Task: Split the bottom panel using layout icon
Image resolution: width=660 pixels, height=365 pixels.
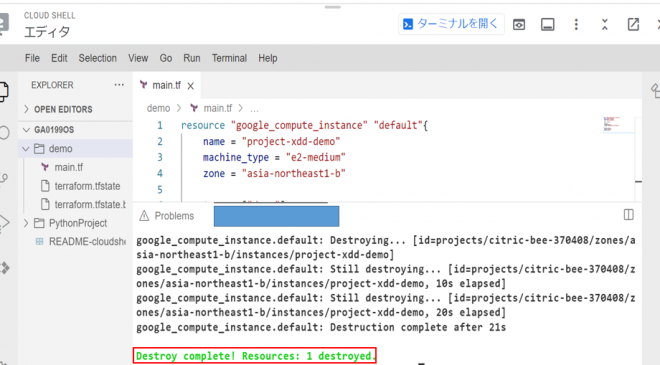Action: 628,215
